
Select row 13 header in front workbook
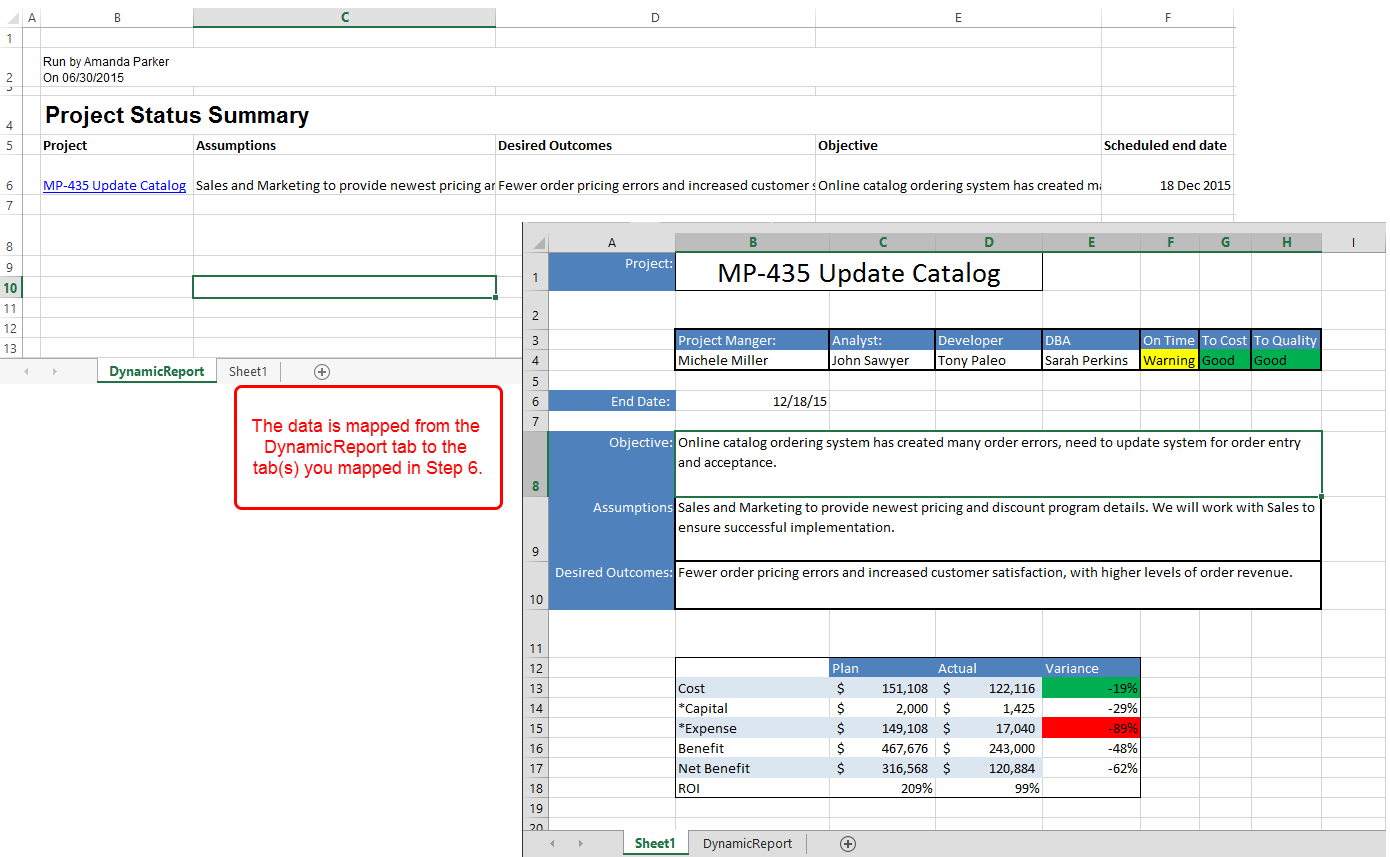pyautogui.click(x=536, y=688)
